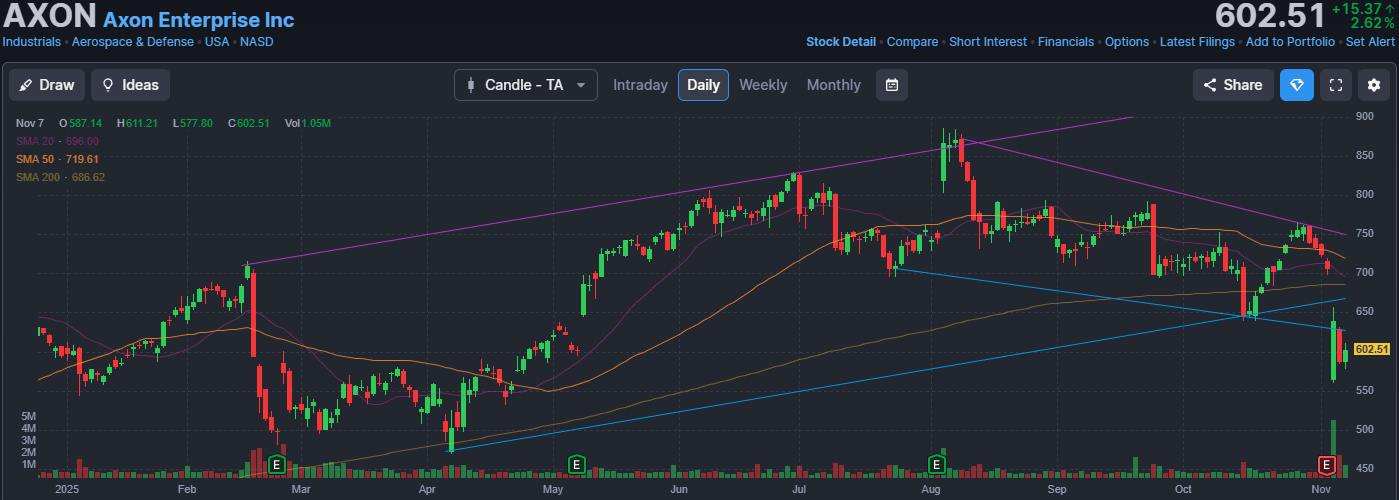
Task: Set Alert for AXON
Action: (x=1370, y=42)
